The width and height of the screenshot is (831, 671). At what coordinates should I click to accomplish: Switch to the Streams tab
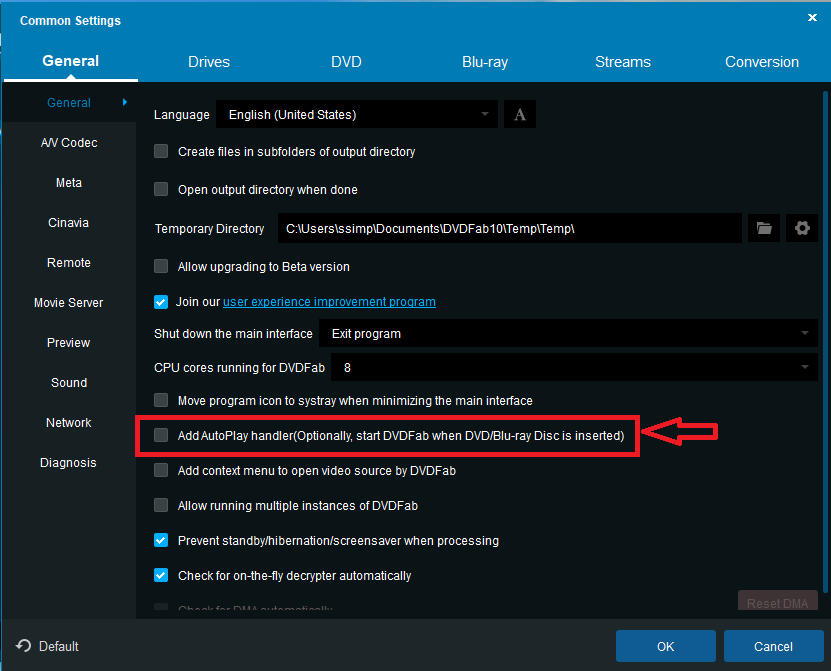[623, 62]
